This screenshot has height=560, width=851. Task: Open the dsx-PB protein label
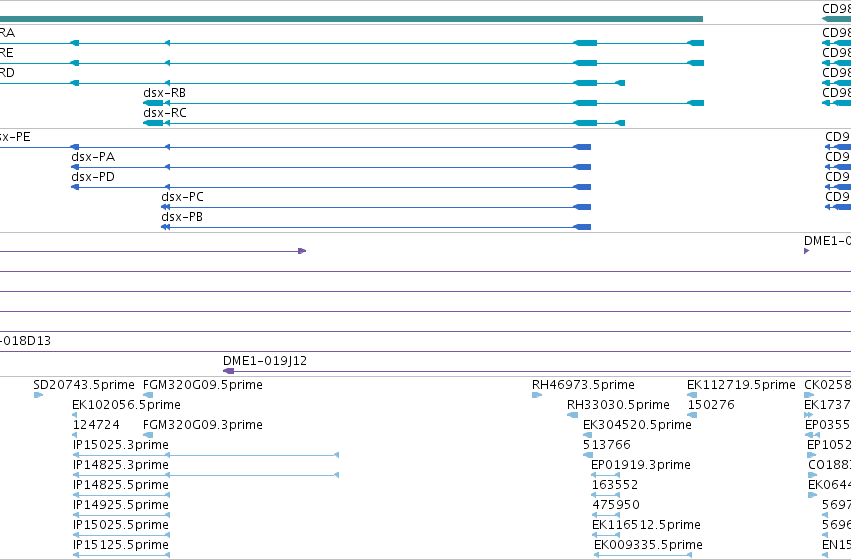coord(182,217)
